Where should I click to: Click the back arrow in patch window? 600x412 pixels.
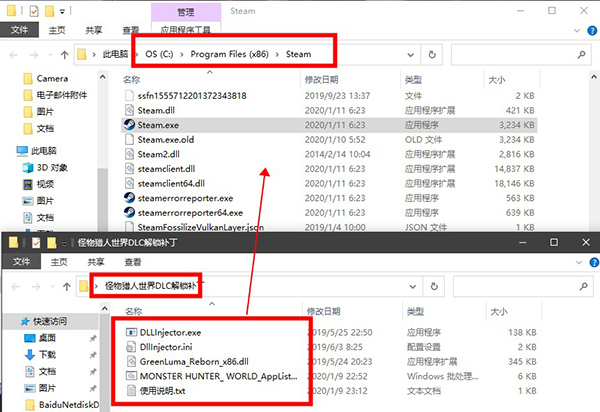(x=15, y=286)
